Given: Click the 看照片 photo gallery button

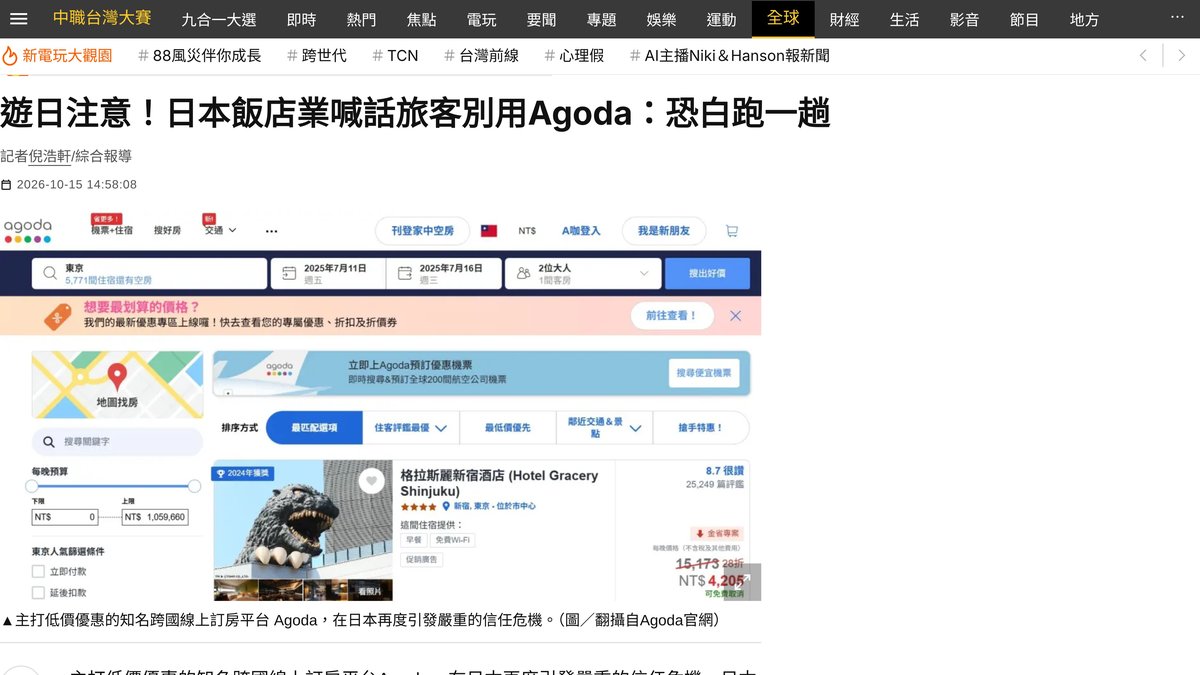Looking at the screenshot, I should click(x=370, y=590).
